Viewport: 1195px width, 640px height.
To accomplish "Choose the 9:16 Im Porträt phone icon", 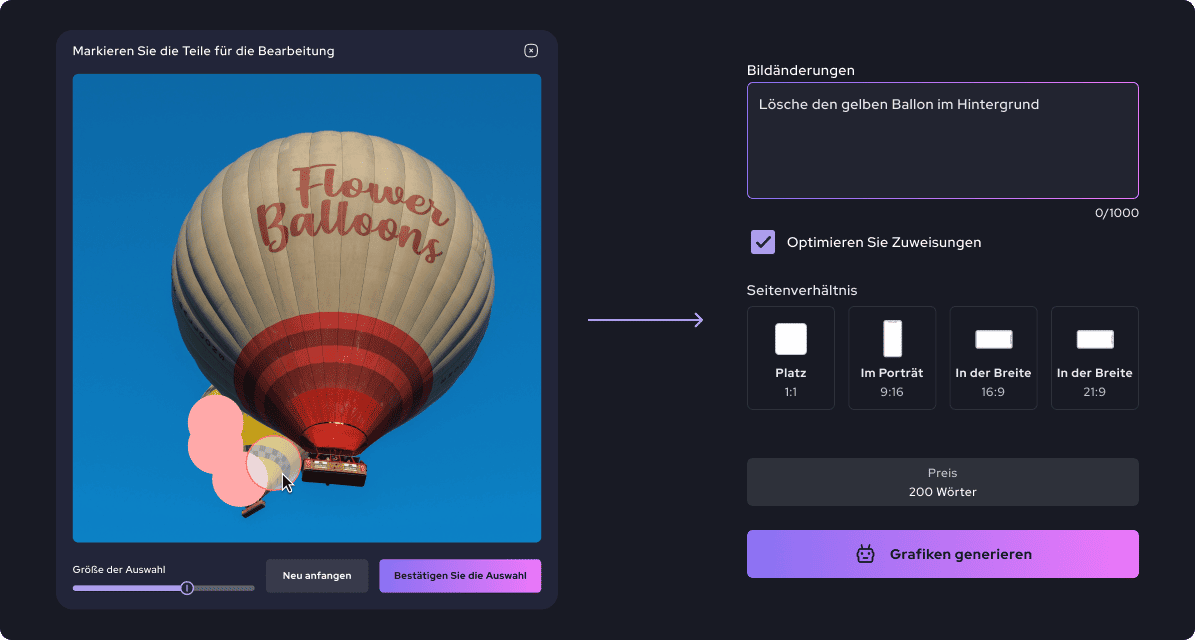I will [892, 339].
